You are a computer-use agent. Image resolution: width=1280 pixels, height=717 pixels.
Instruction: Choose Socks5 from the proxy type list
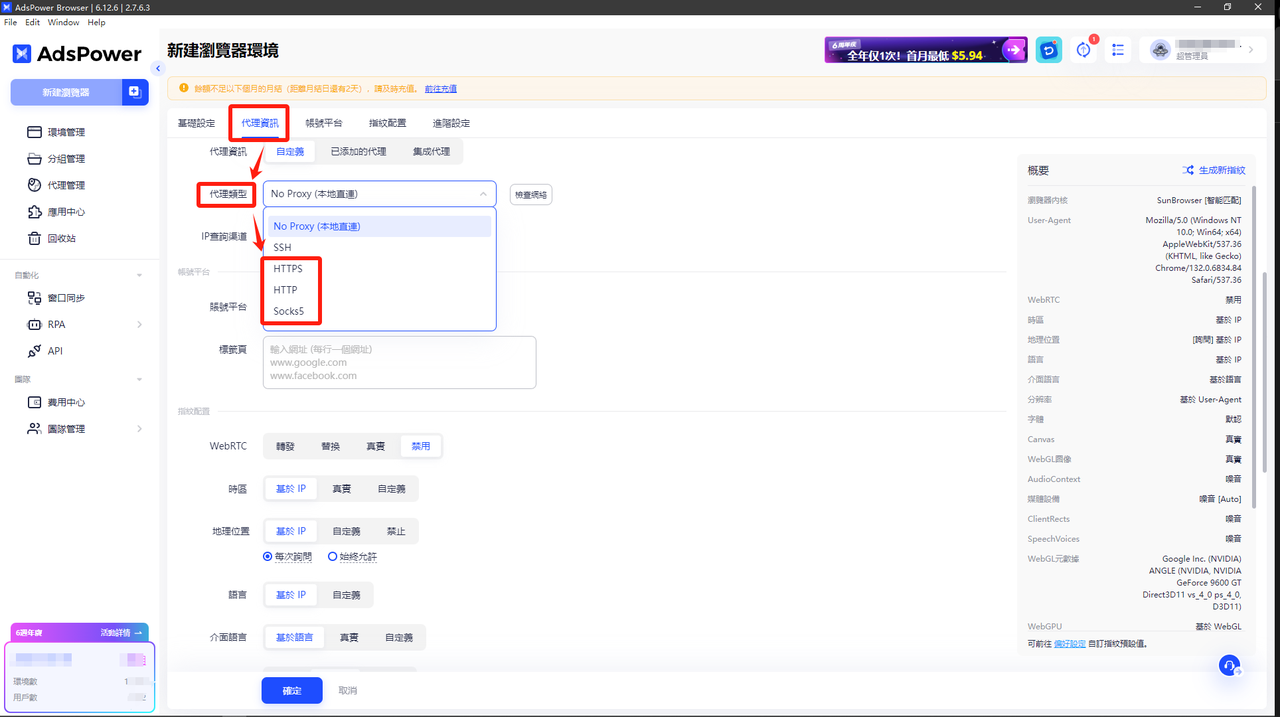[x=289, y=311]
